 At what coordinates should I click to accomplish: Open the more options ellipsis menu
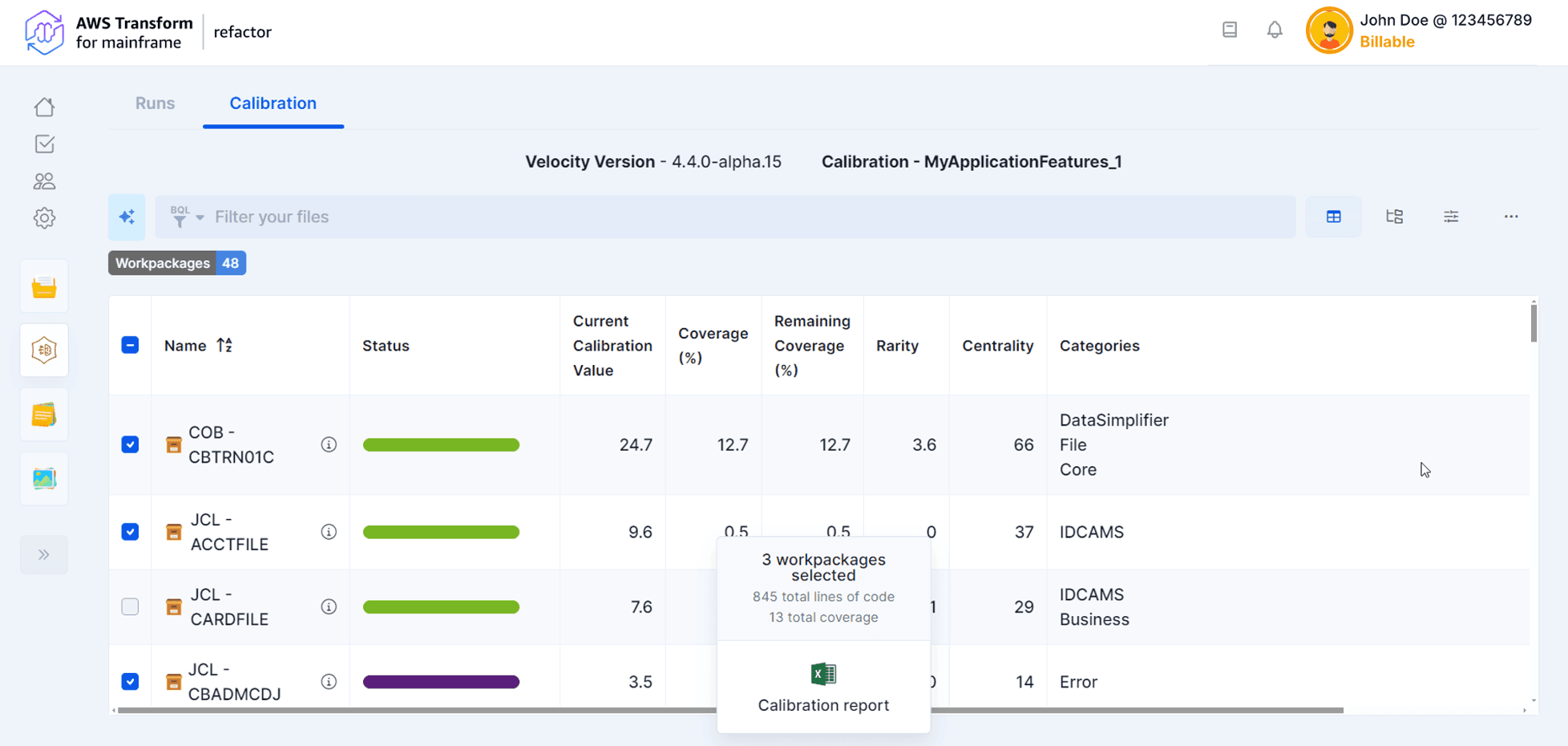click(1510, 217)
